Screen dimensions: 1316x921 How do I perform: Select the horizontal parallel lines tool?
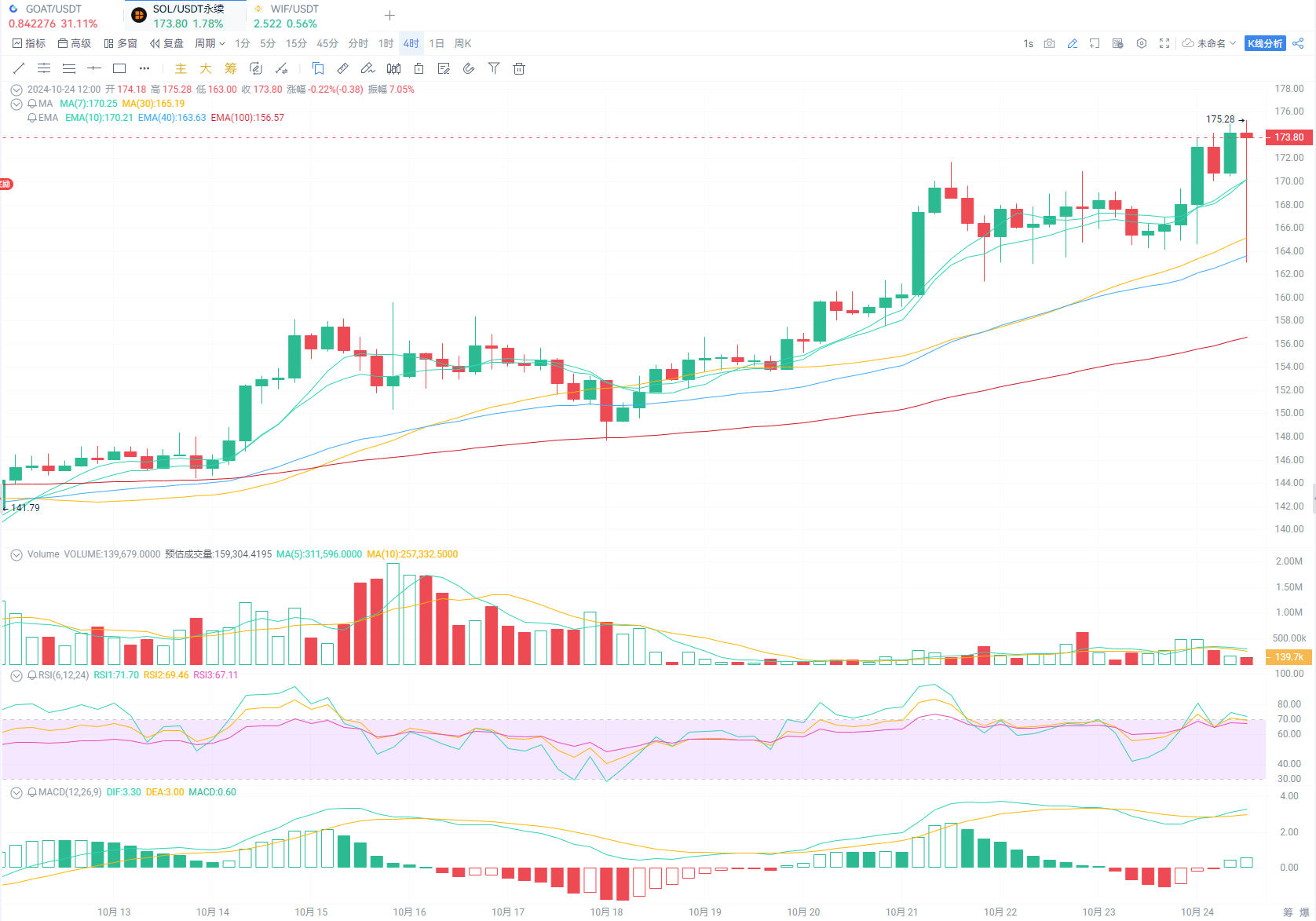[44, 68]
